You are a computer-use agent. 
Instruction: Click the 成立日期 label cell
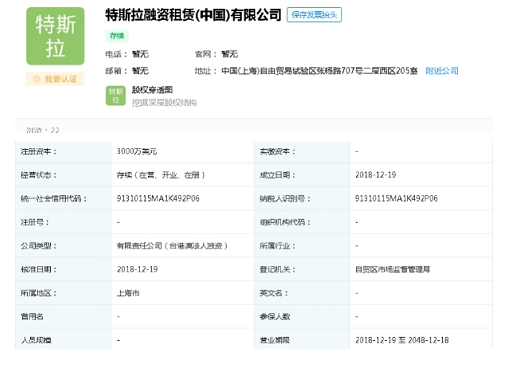pyautogui.click(x=302, y=175)
